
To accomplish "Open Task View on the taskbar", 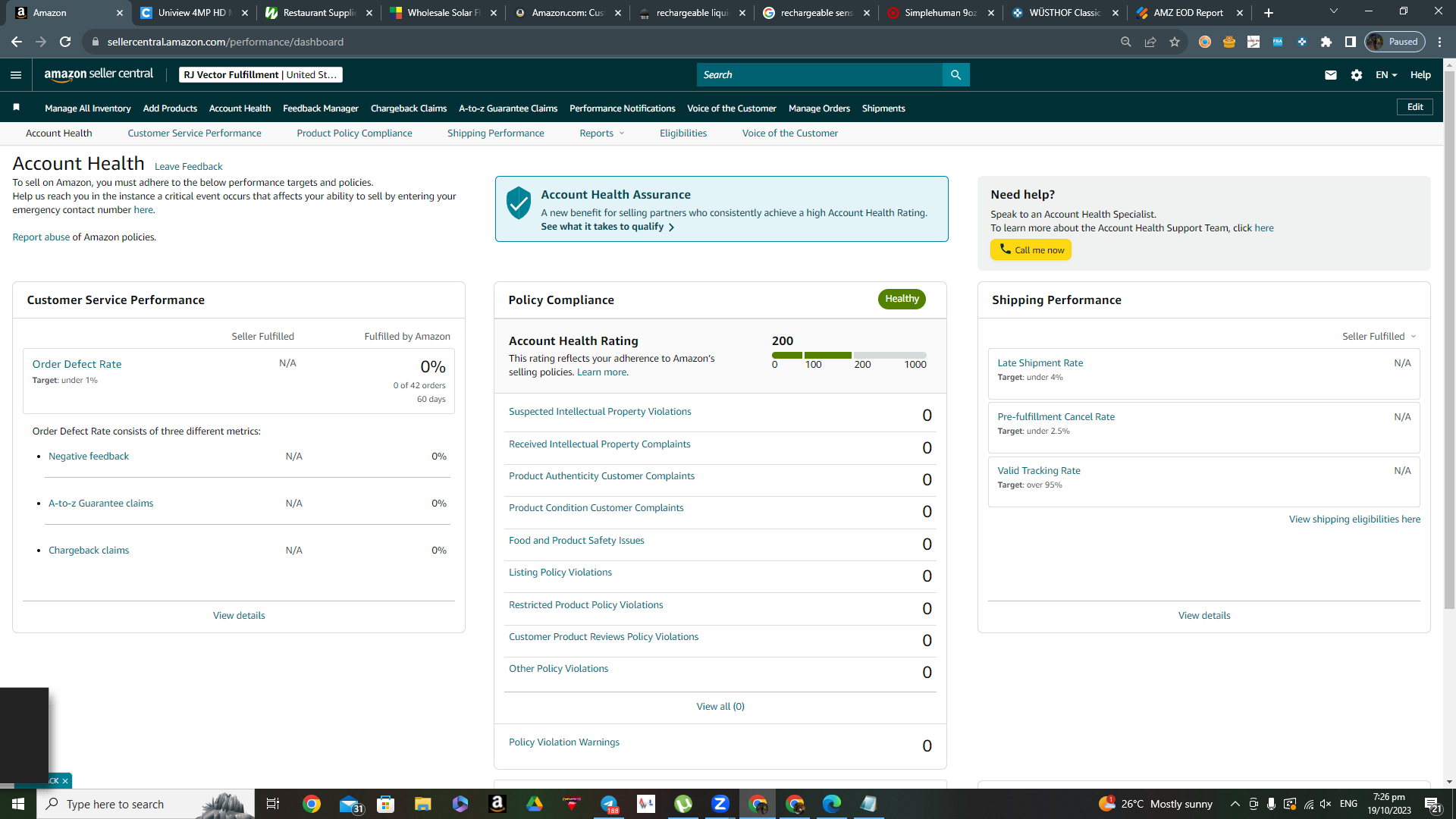I will pyautogui.click(x=273, y=804).
